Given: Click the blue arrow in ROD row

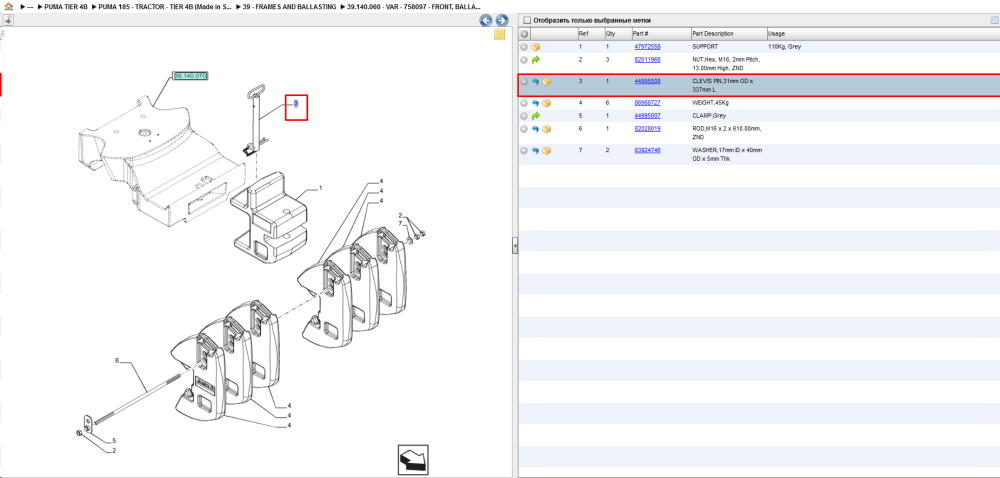Looking at the screenshot, I should click(x=536, y=129).
